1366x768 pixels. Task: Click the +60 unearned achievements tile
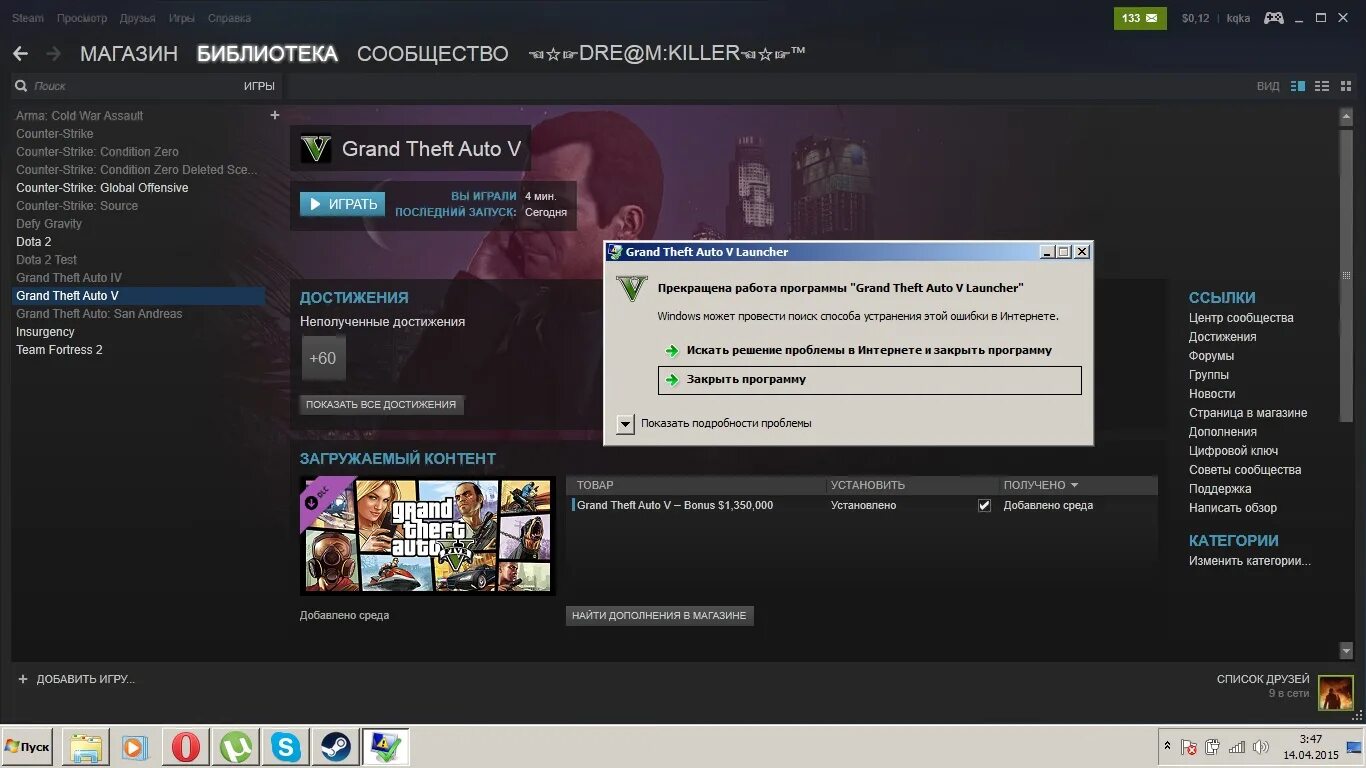pos(323,358)
